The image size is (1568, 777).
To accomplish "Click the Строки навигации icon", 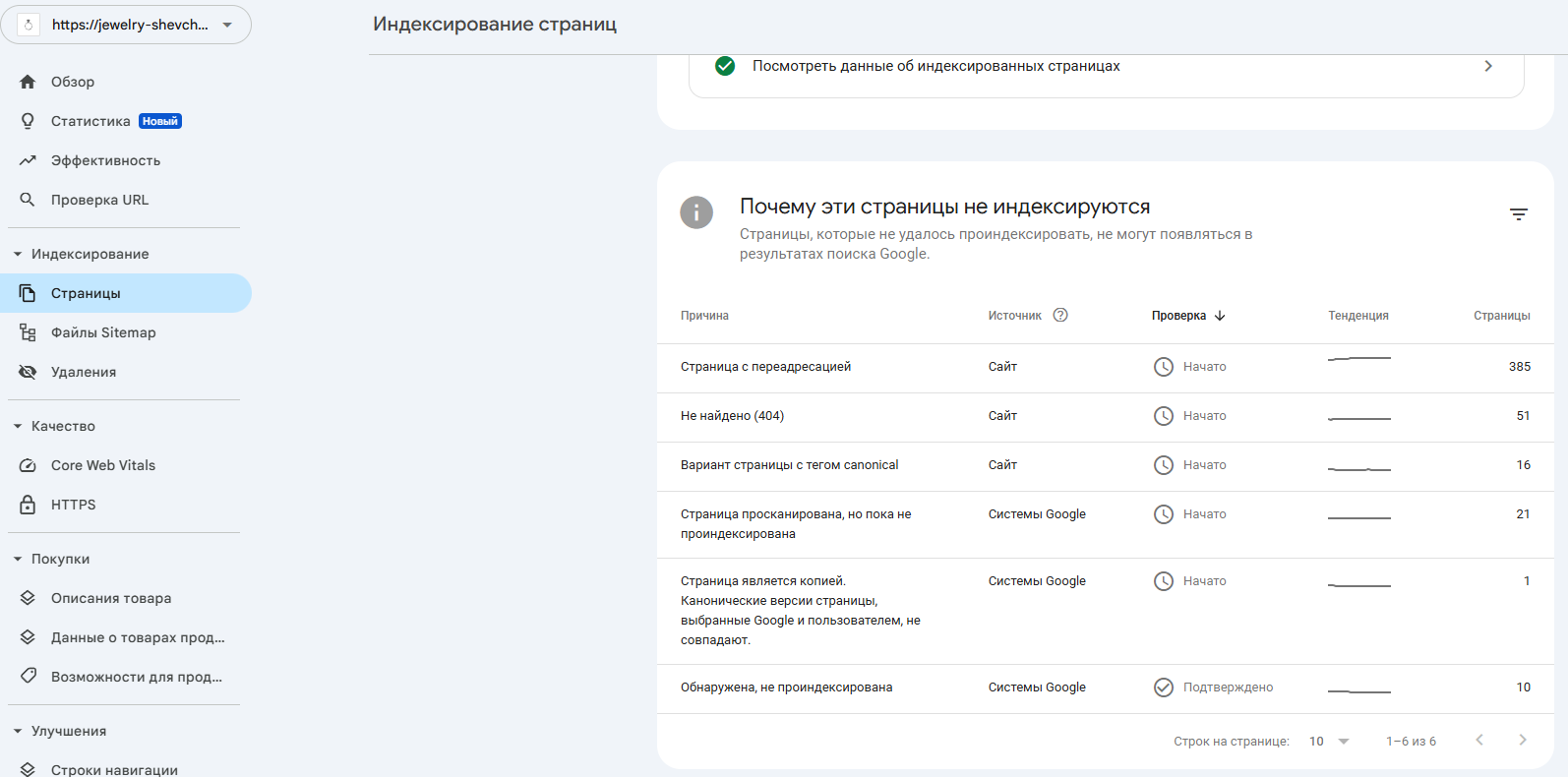I will [x=28, y=769].
